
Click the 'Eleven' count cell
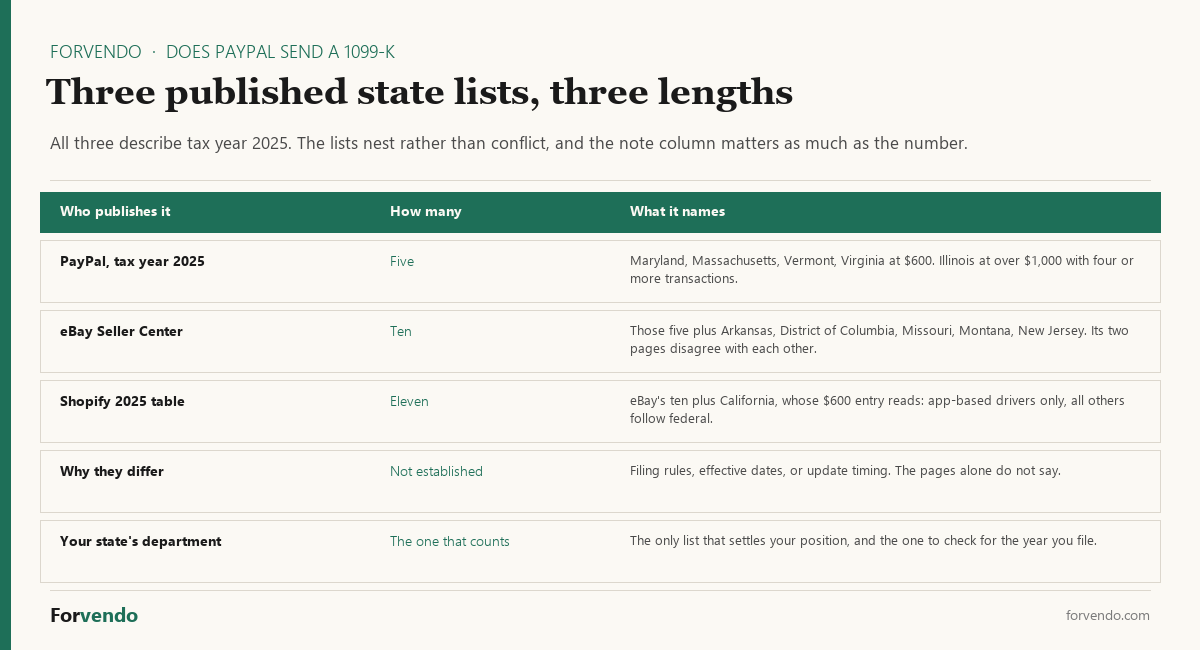[x=409, y=402]
